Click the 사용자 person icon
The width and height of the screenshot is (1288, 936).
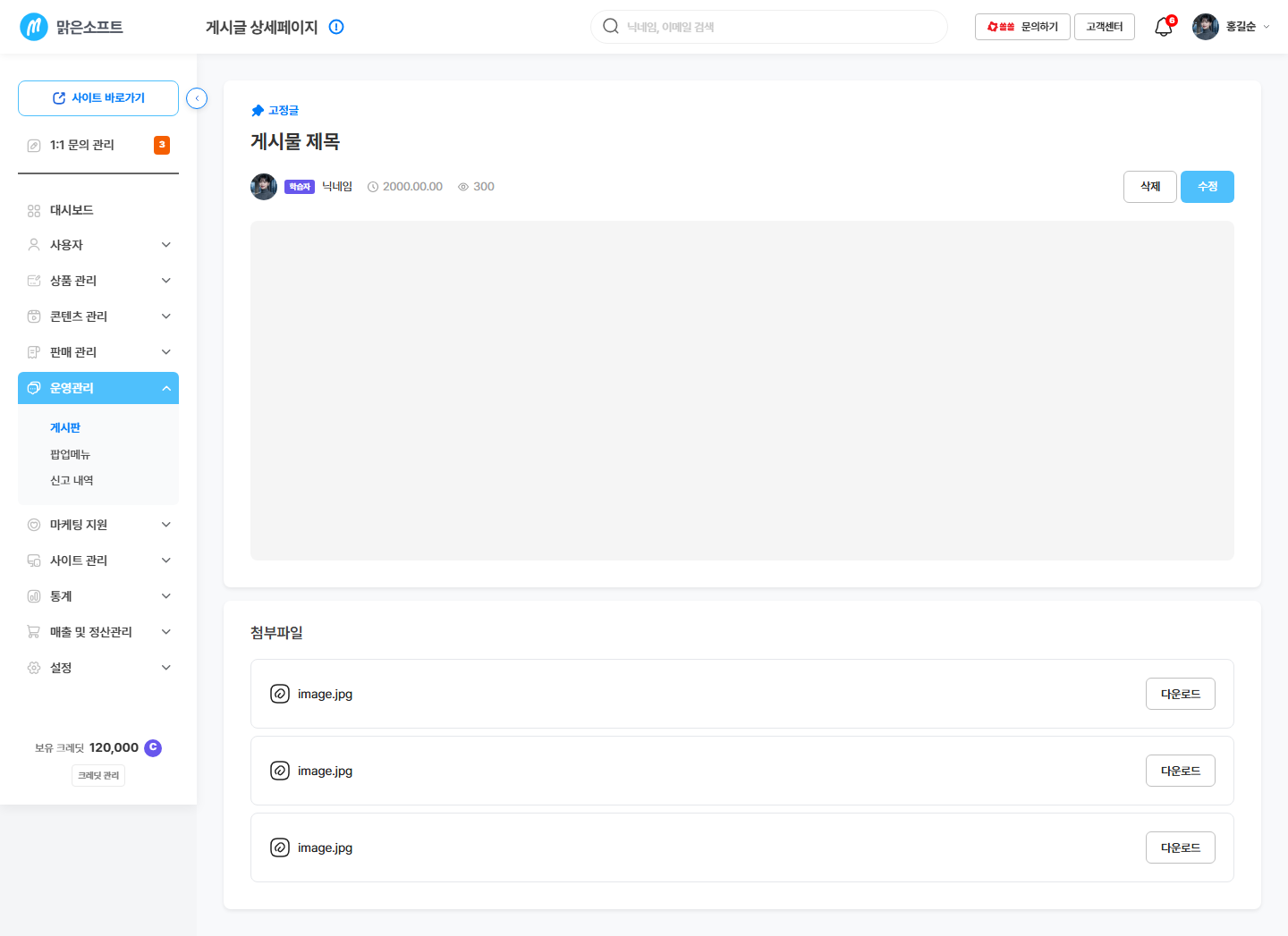pyautogui.click(x=34, y=245)
